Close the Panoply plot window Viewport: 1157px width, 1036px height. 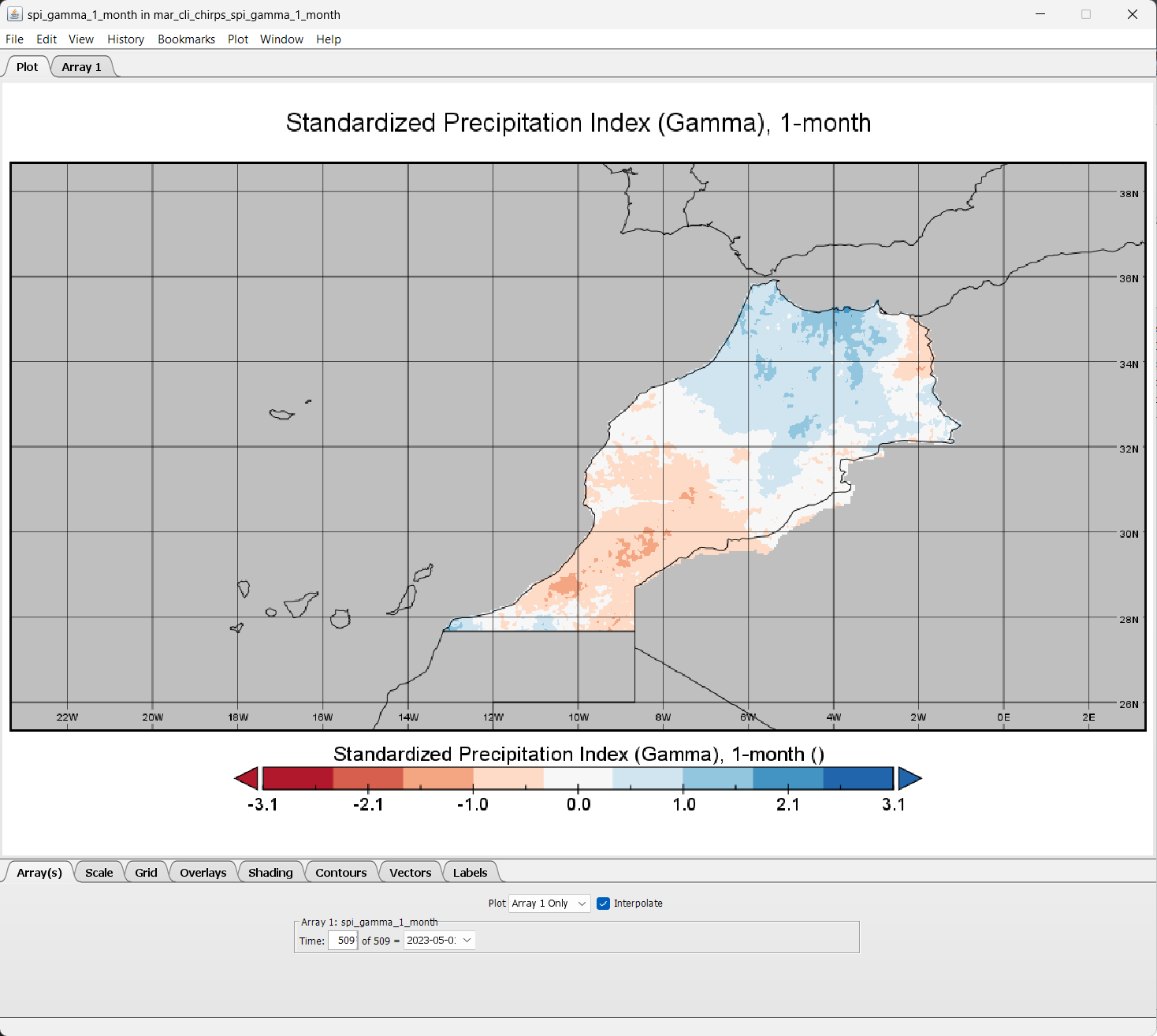coord(1133,14)
